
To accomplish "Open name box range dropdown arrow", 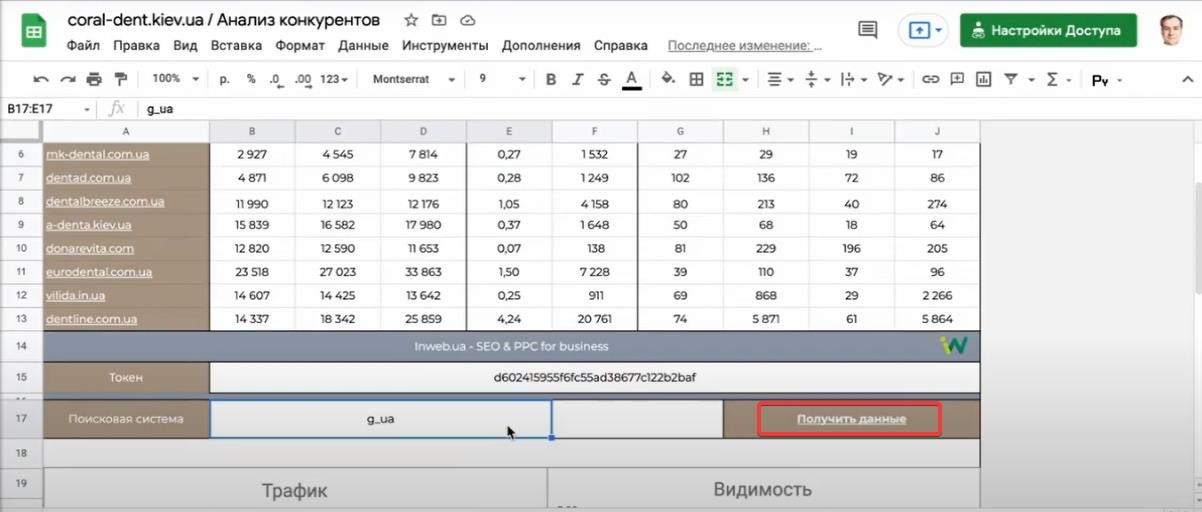I will [87, 109].
